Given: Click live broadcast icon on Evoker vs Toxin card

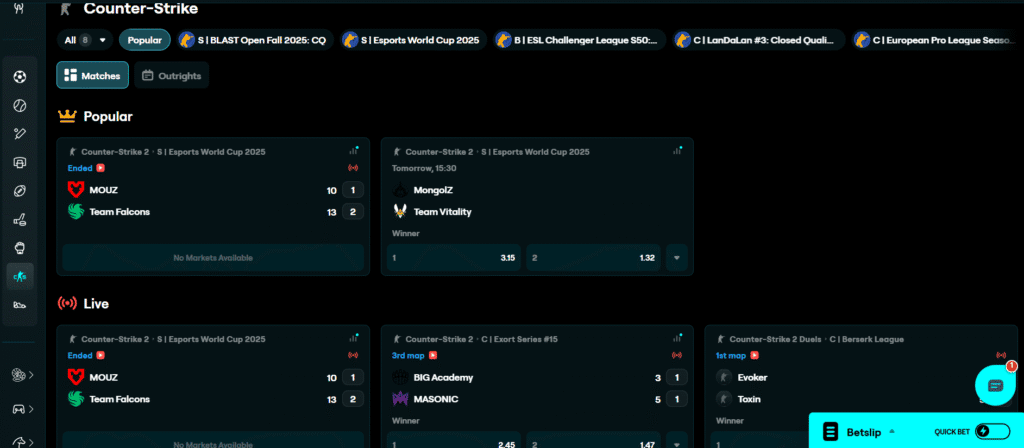Looking at the screenshot, I should pyautogui.click(x=1001, y=355).
